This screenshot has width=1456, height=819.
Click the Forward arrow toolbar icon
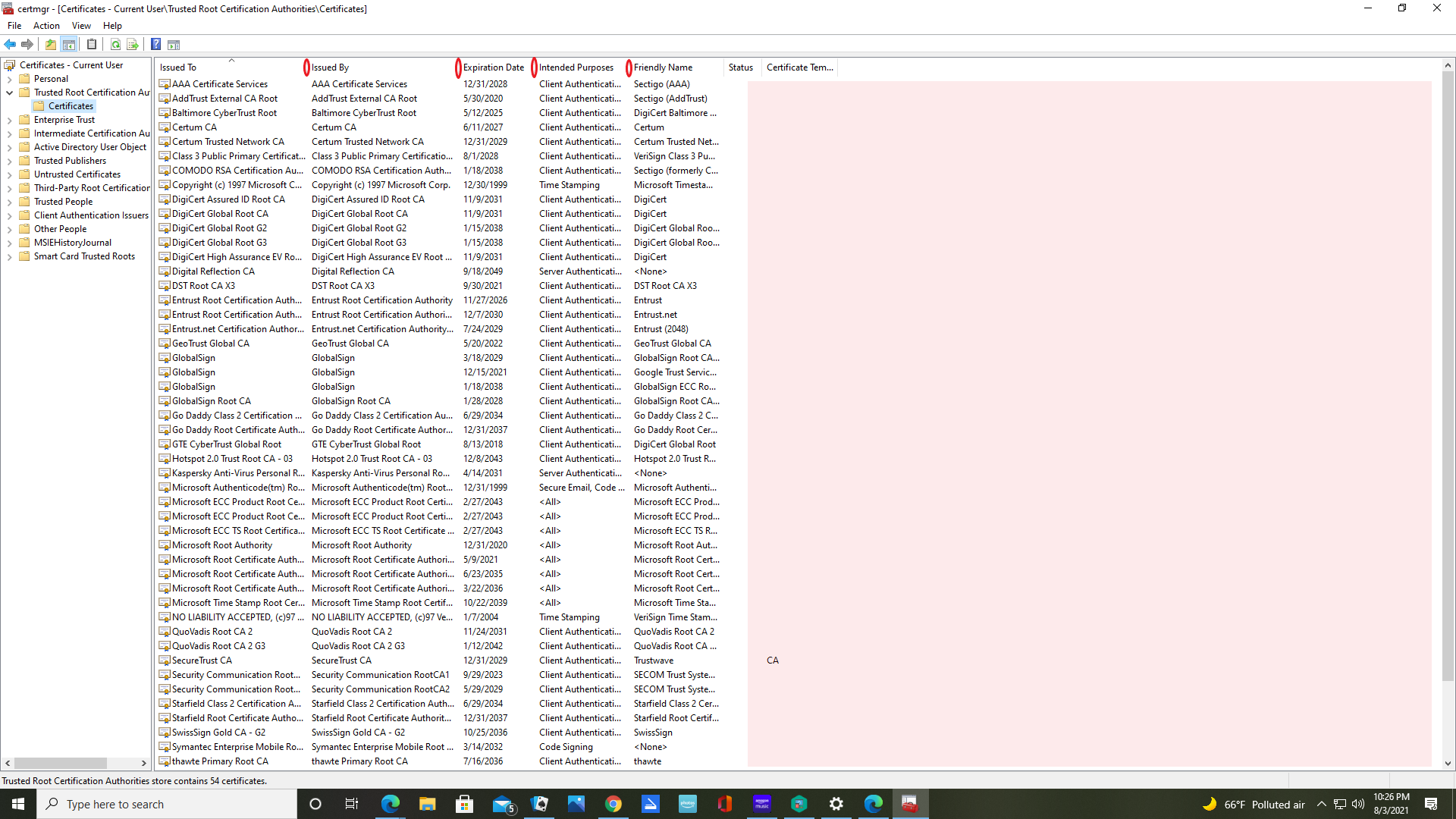[x=27, y=45]
